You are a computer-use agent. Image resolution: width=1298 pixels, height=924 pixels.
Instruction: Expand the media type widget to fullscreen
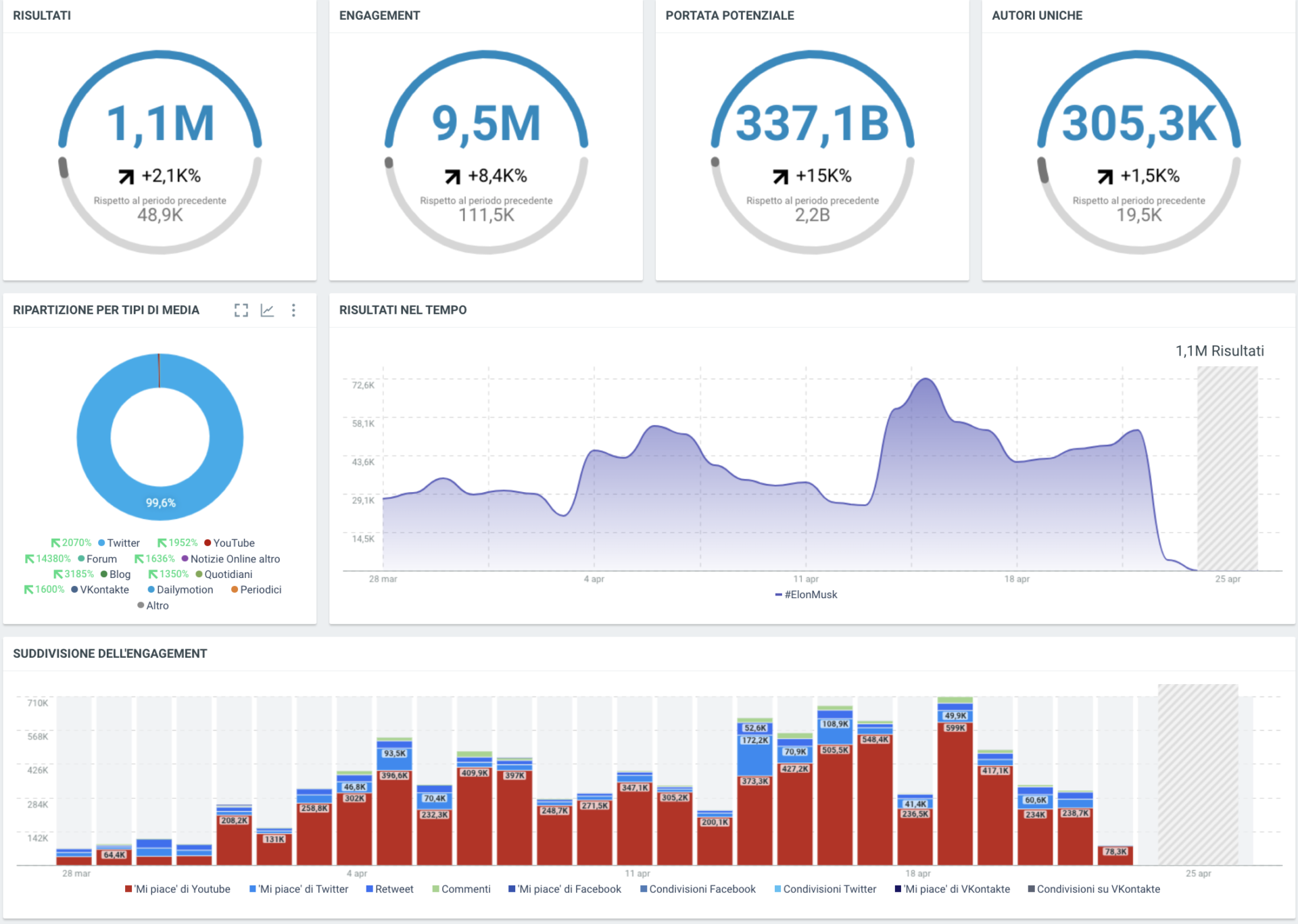241,310
